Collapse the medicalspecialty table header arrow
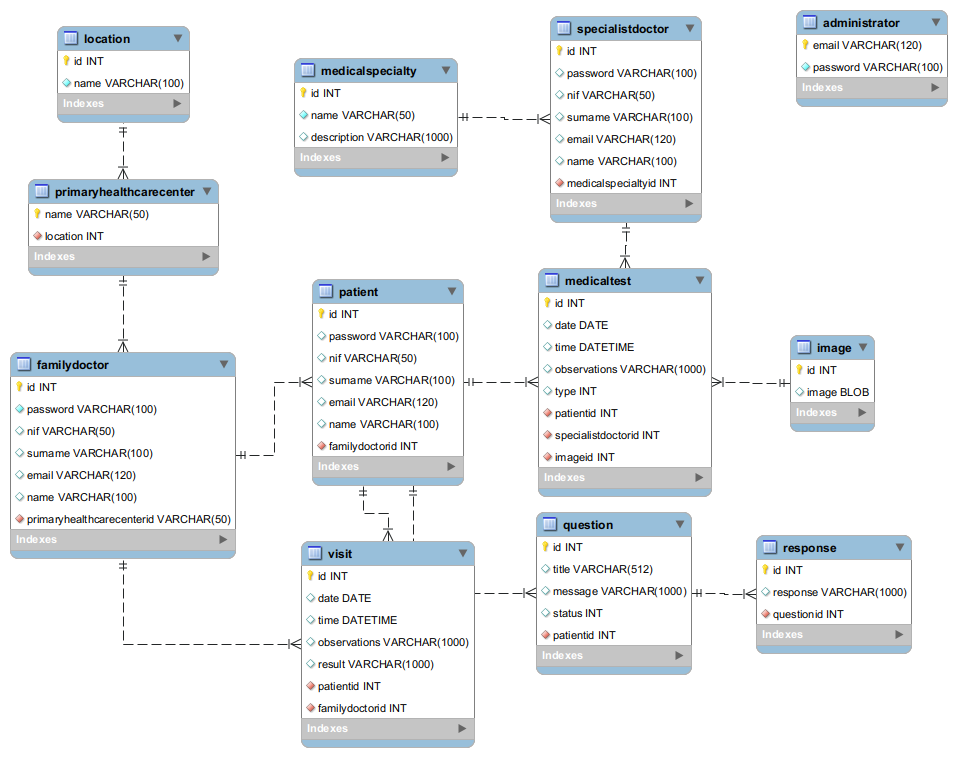 pos(445,71)
